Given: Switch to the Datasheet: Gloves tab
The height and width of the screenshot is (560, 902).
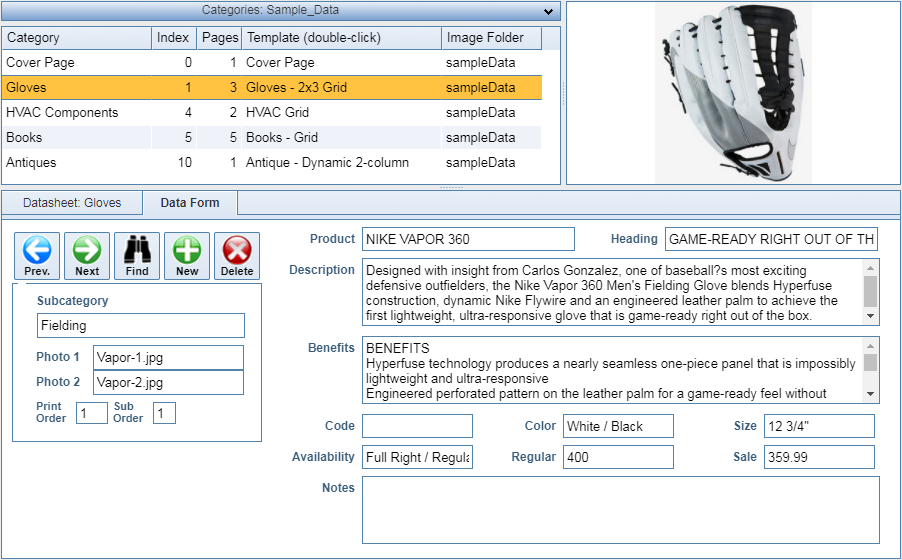Looking at the screenshot, I should pos(72,203).
